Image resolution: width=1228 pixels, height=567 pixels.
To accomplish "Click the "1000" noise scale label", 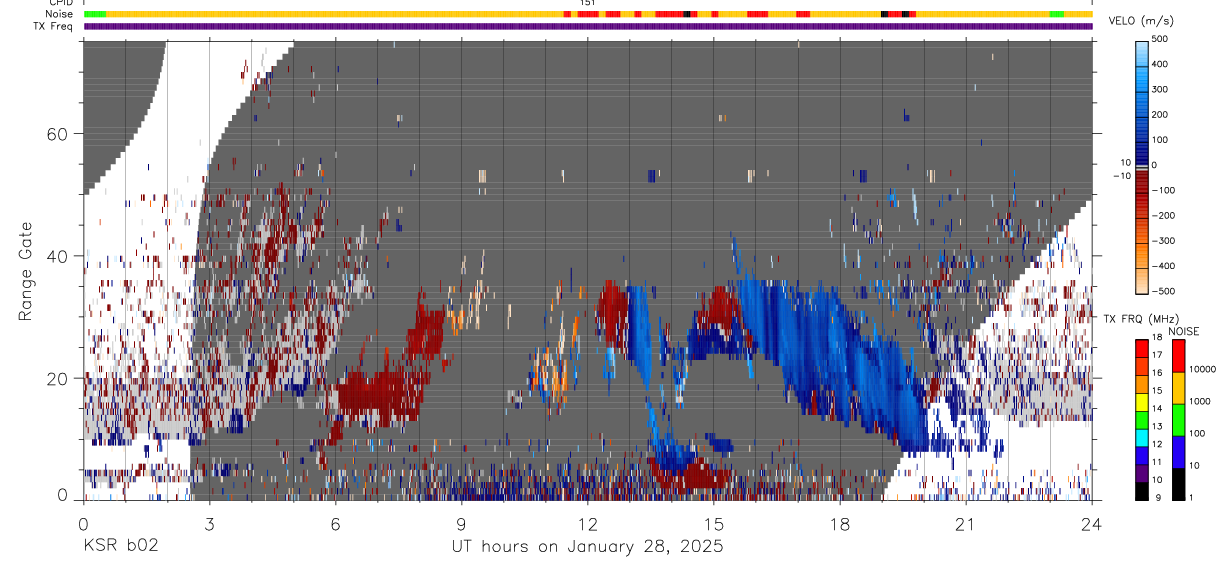I will [1200, 401].
